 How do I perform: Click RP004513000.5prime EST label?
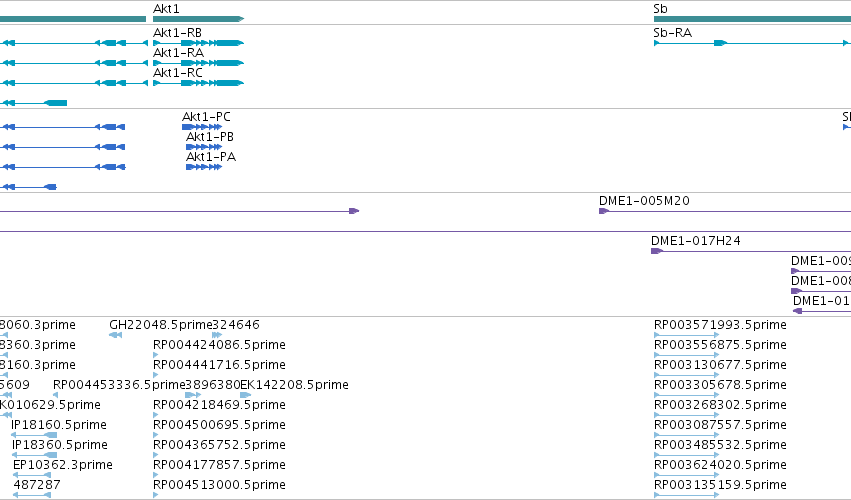219,485
